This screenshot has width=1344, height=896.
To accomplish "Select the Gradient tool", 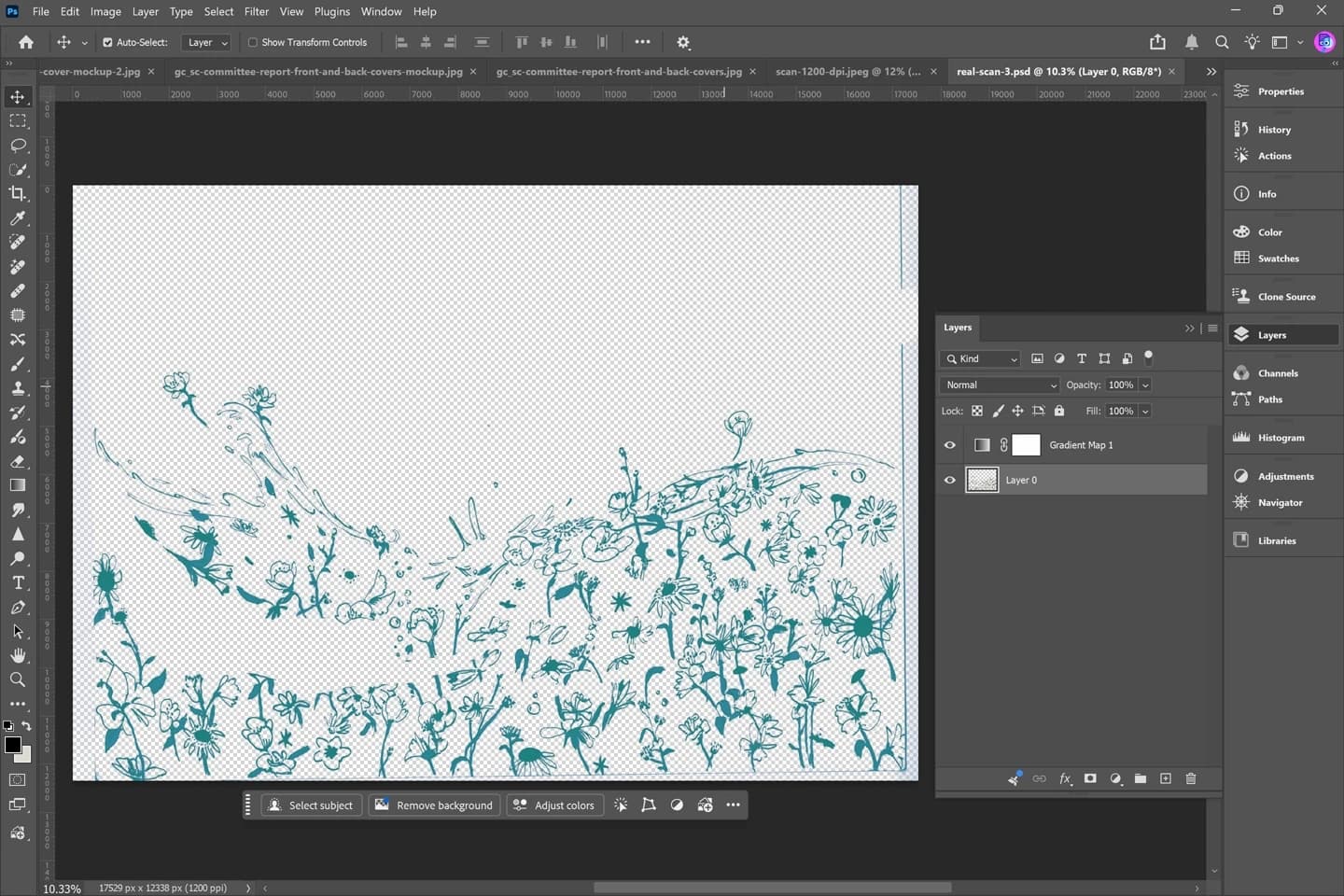I will pyautogui.click(x=18, y=485).
